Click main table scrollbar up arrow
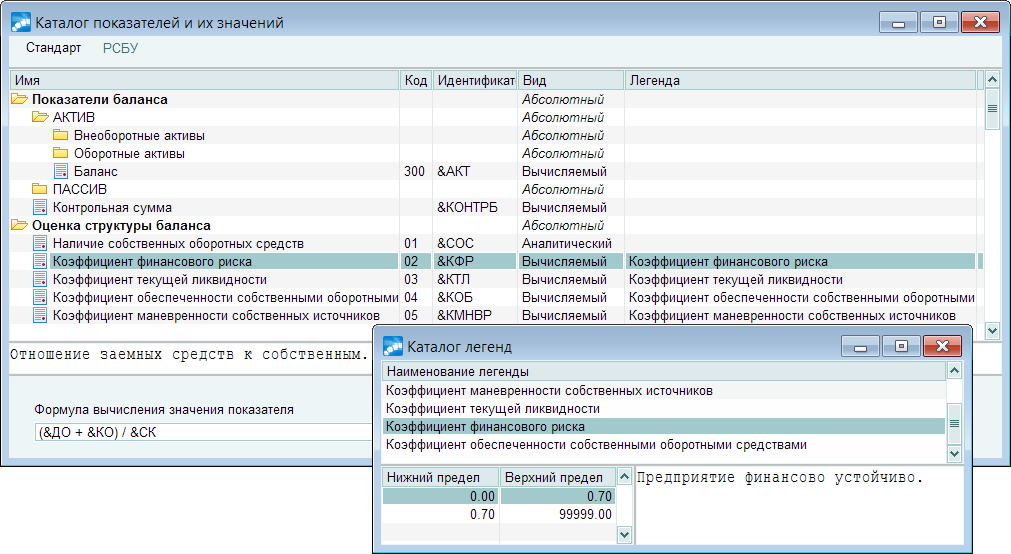The width and height of the screenshot is (1011, 554). click(992, 80)
